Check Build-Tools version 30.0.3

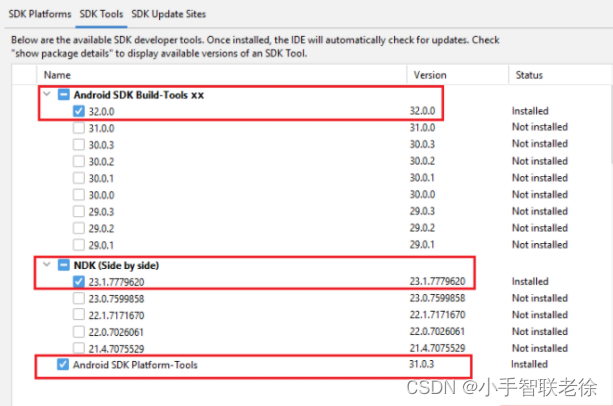point(79,145)
